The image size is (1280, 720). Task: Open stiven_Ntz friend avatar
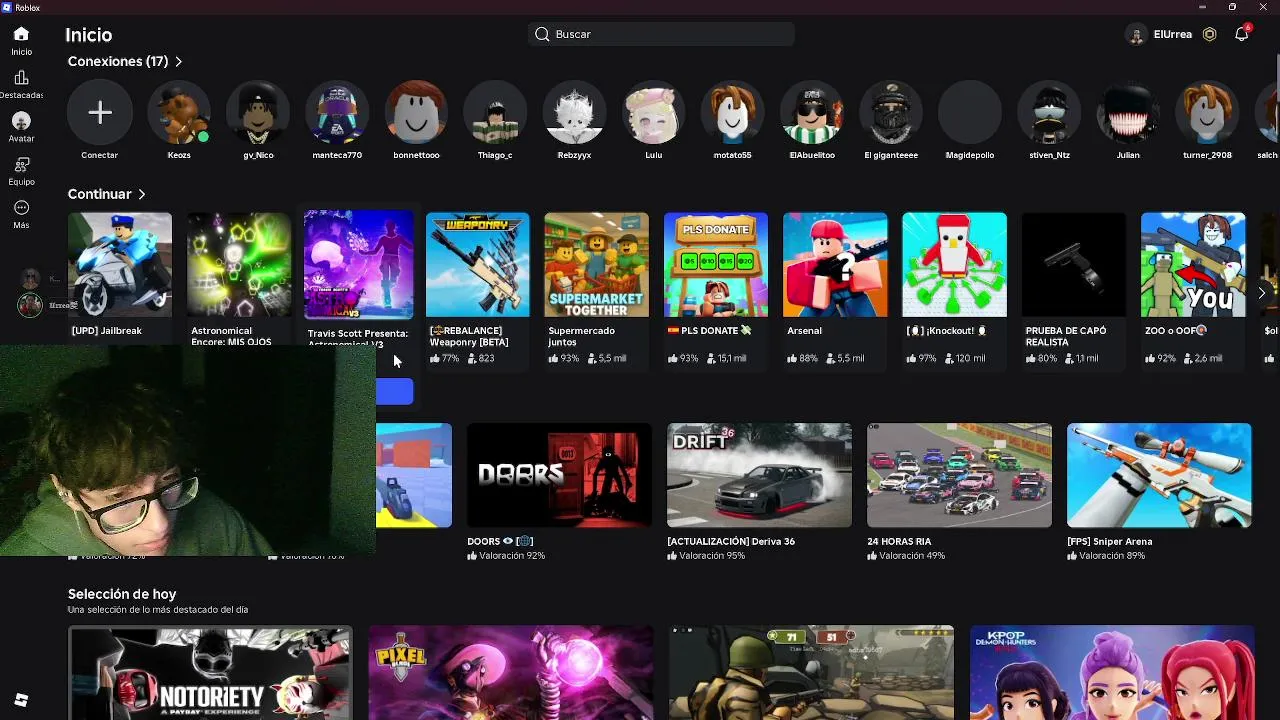coord(1049,113)
